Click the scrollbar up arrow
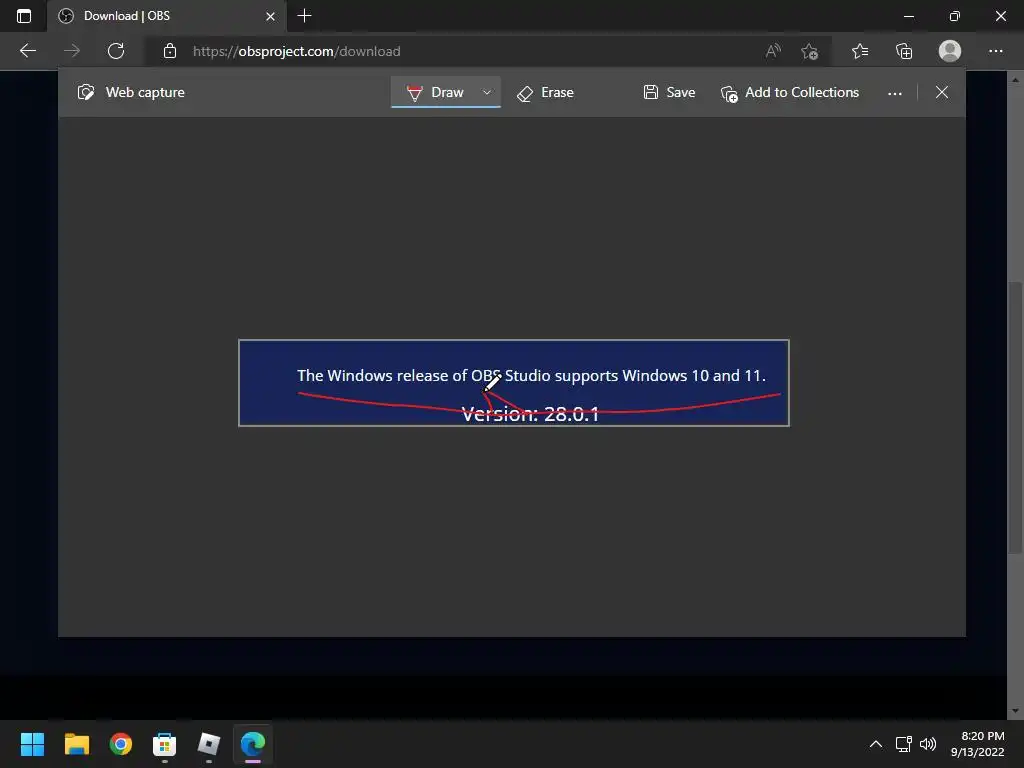The image size is (1024, 768). [1015, 79]
